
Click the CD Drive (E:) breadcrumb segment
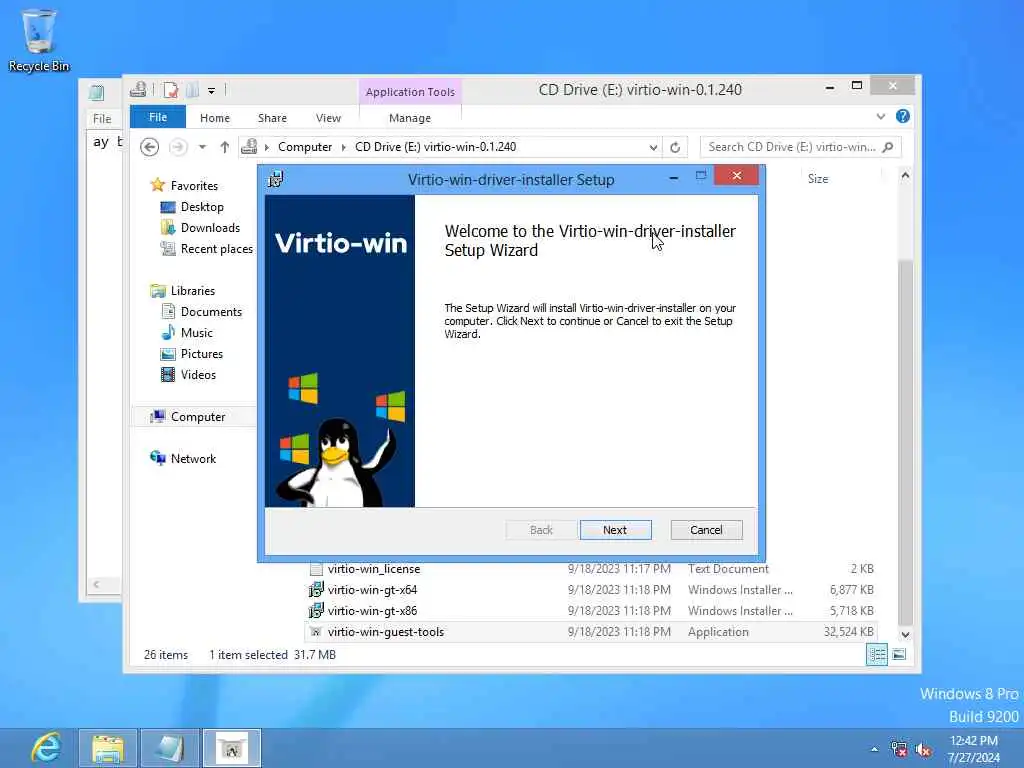point(436,147)
